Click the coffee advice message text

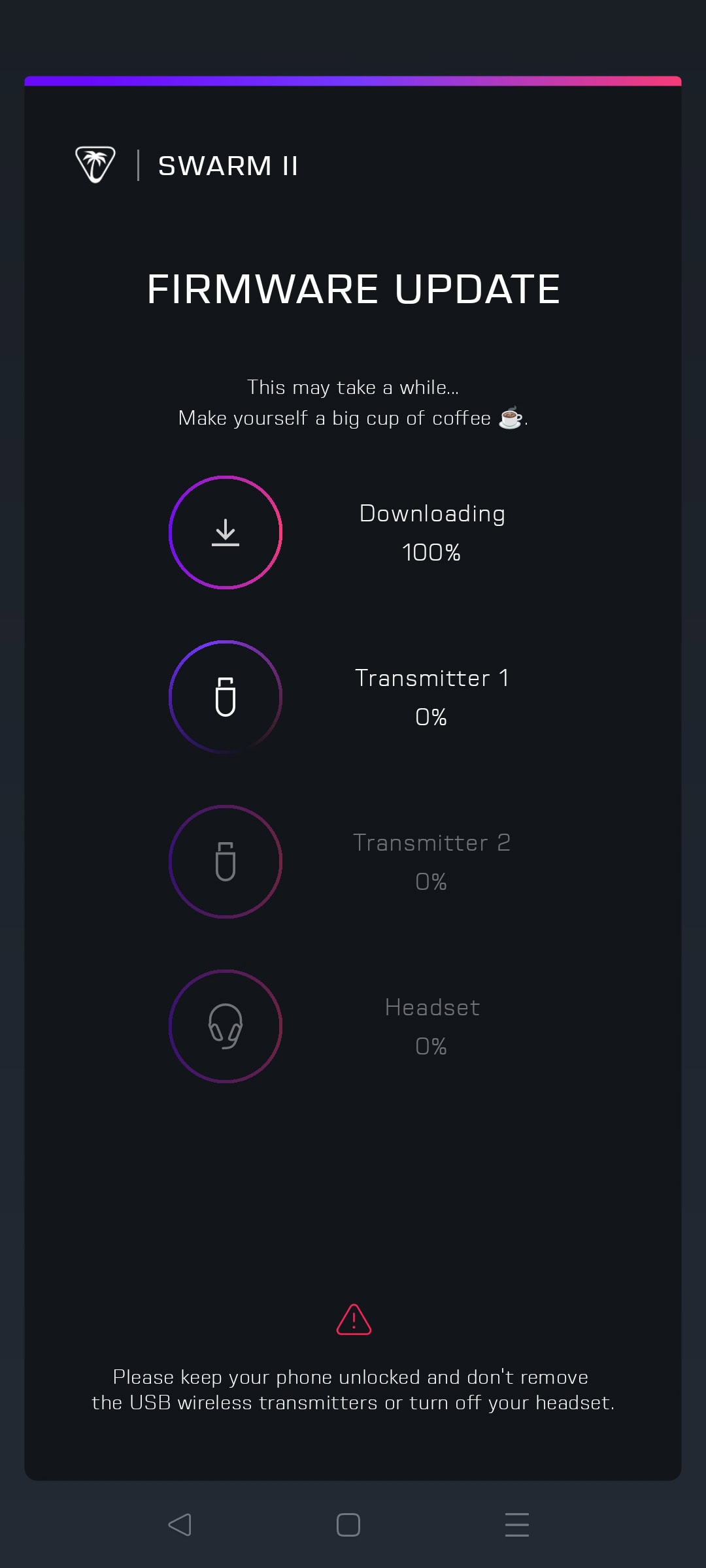coord(353,402)
